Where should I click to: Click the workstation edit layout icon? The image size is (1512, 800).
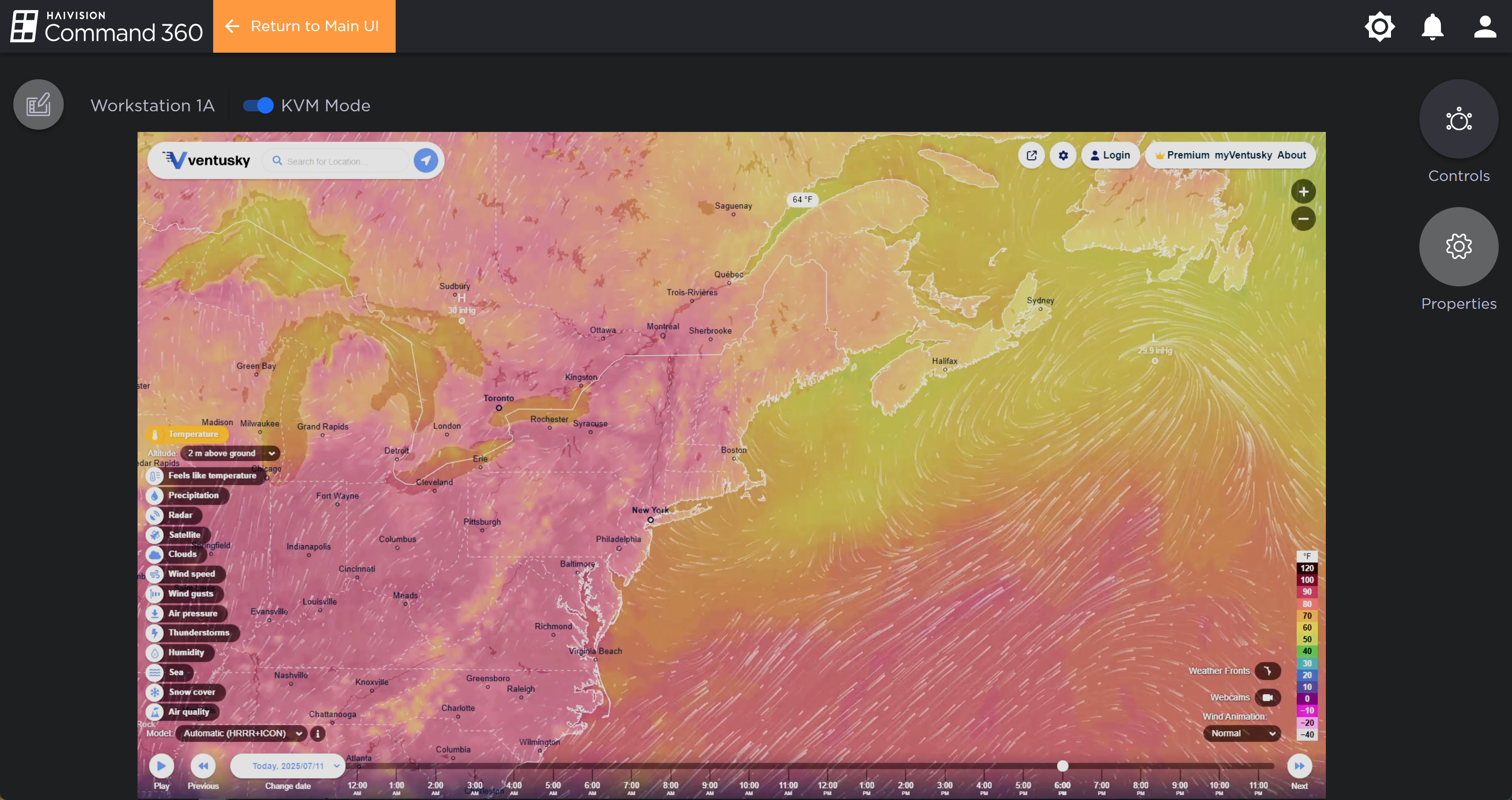click(x=39, y=105)
